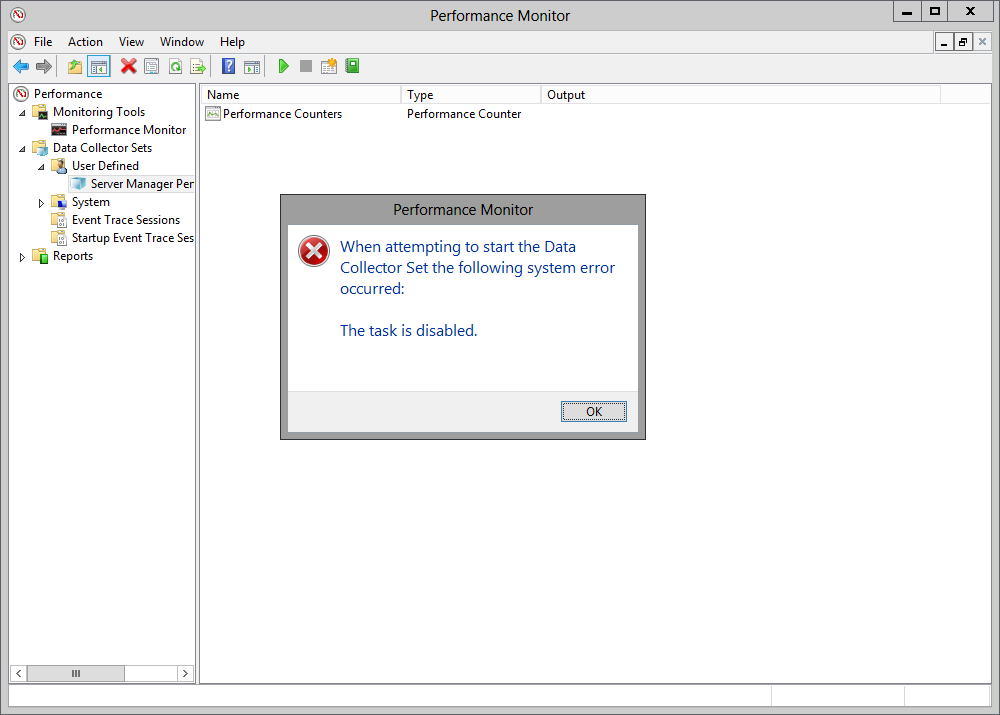Start the Data Collector Set with green play icon
The width and height of the screenshot is (1000, 715).
[x=283, y=66]
